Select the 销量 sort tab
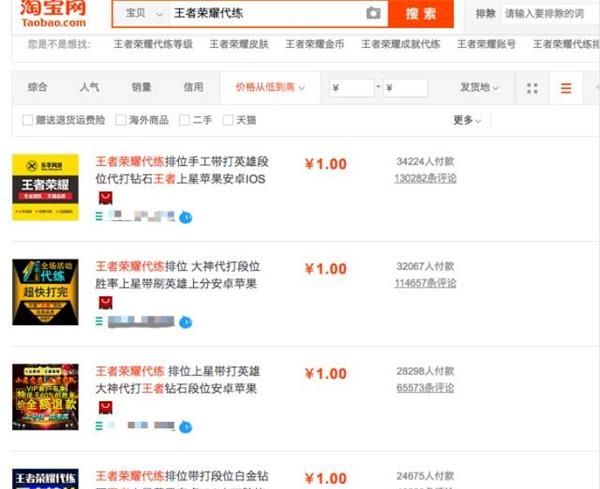This screenshot has height=489, width=600. [141, 88]
